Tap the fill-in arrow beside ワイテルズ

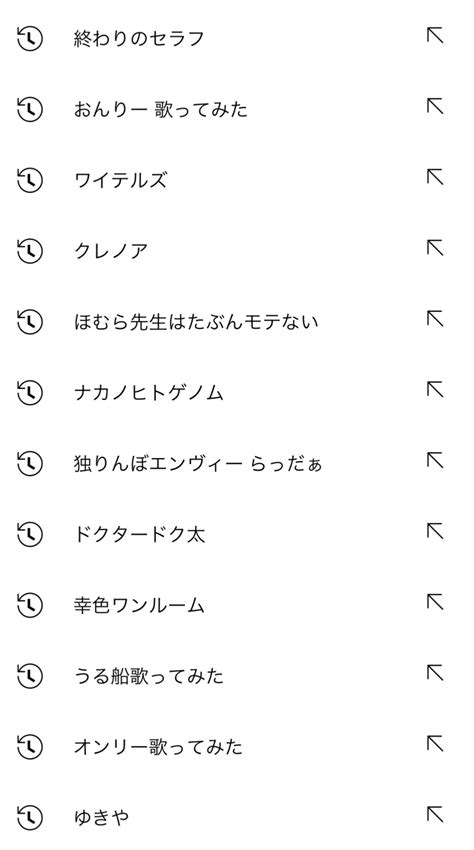click(435, 177)
